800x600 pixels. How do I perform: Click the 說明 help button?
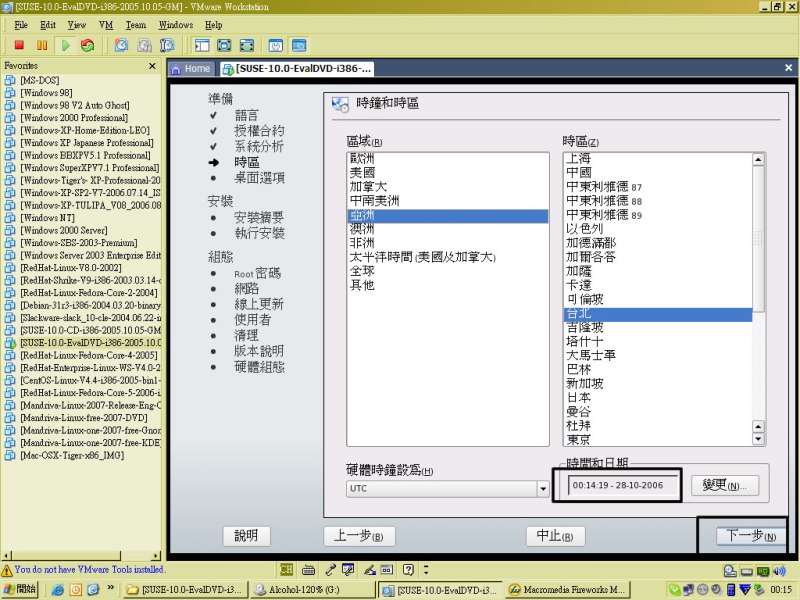click(246, 536)
